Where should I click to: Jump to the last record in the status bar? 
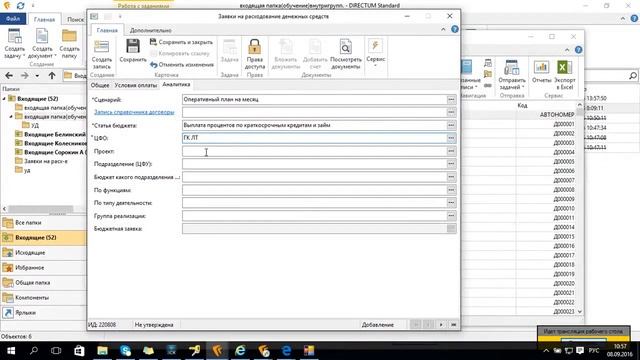453,325
